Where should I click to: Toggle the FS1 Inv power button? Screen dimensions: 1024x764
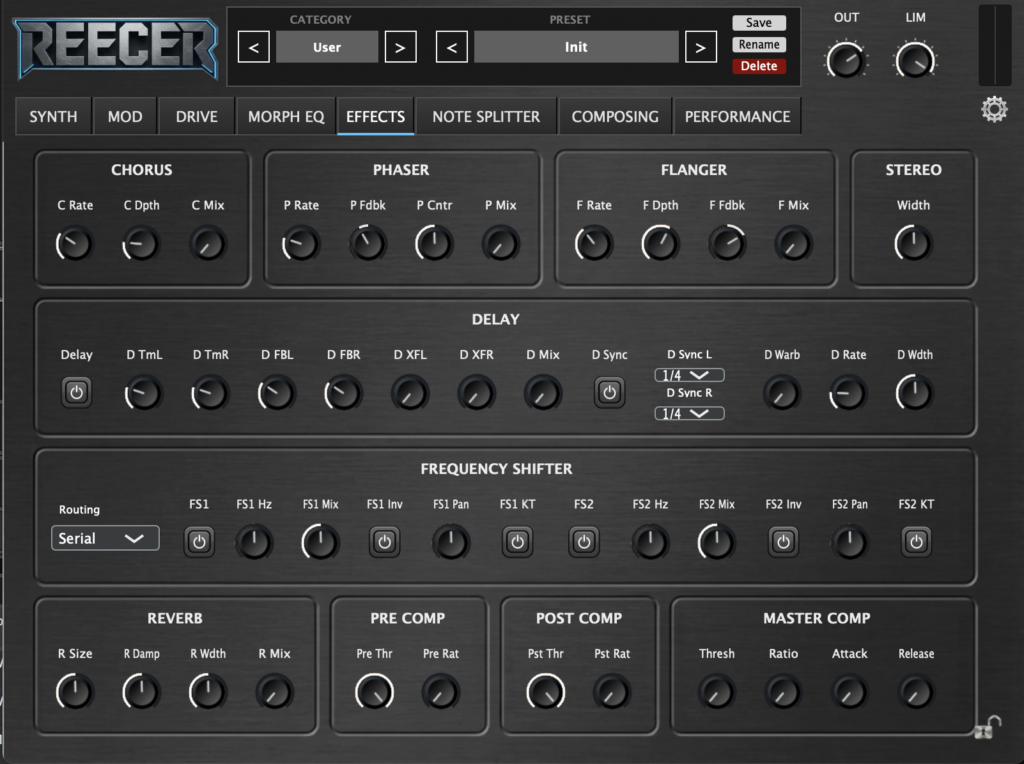[385, 542]
